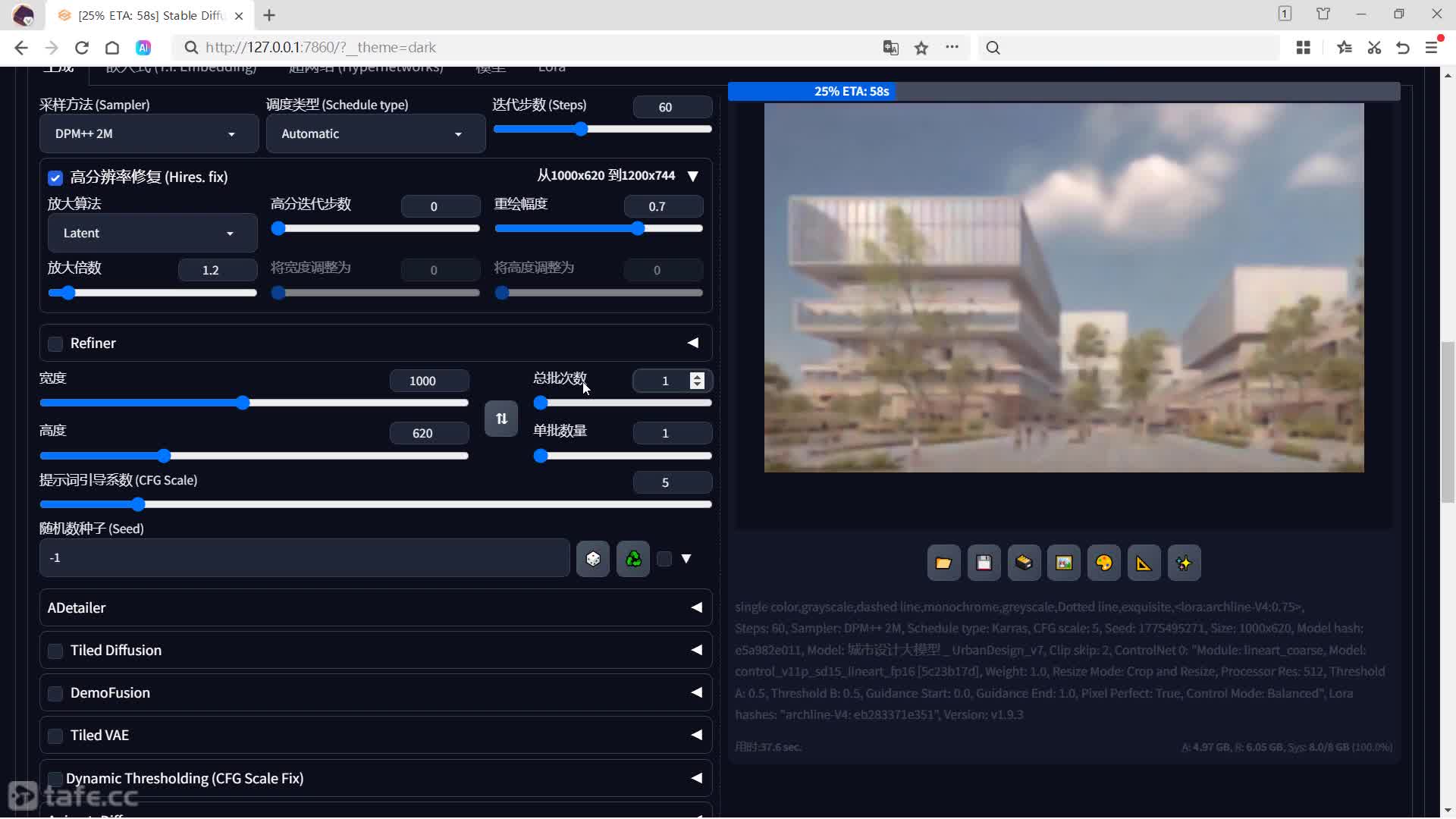Open the favorites list icon

(x=1345, y=48)
